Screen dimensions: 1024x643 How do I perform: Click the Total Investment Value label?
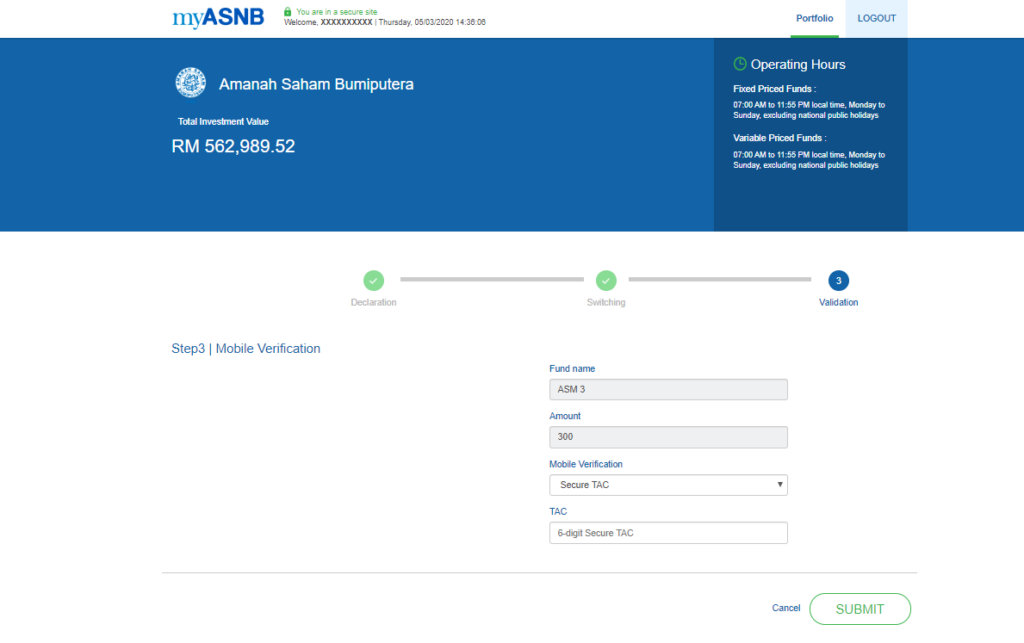223,121
